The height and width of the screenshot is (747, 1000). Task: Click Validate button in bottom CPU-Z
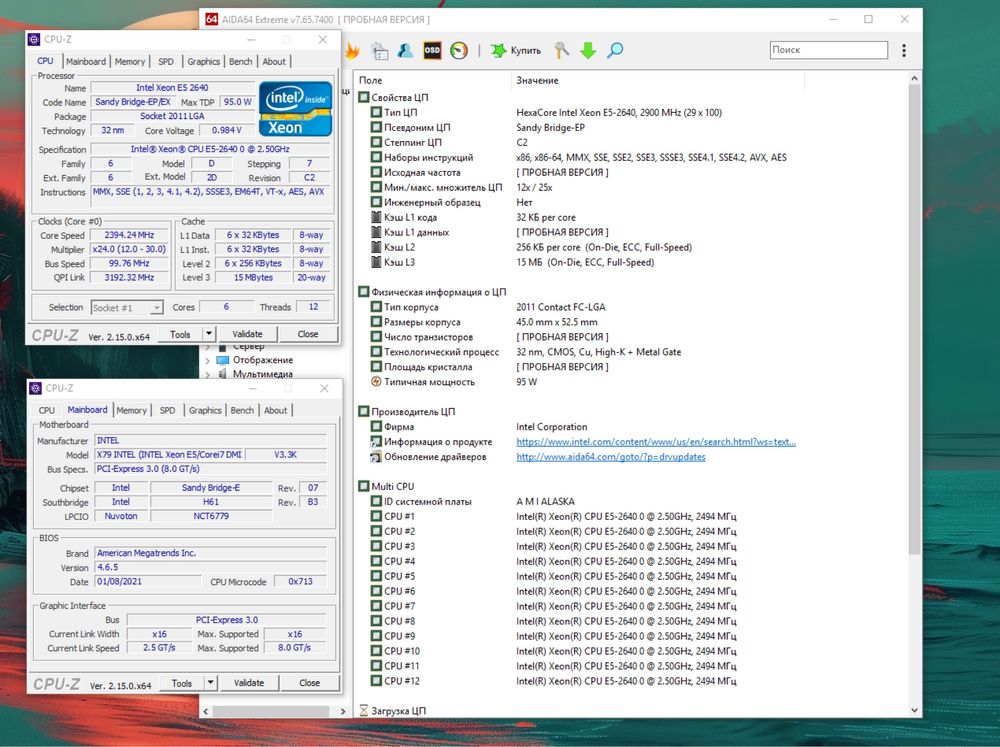(249, 683)
